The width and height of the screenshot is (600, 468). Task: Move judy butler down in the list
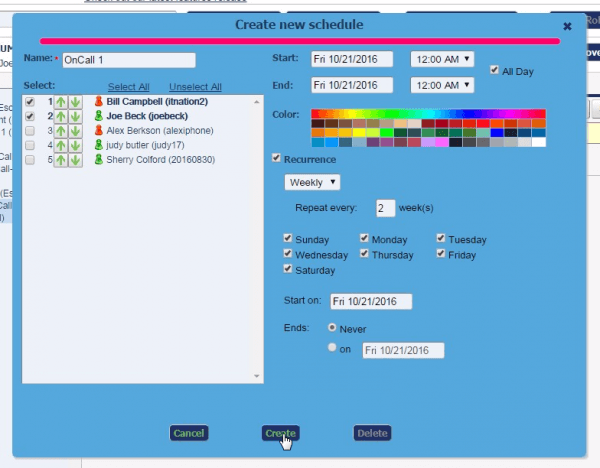tap(75, 145)
